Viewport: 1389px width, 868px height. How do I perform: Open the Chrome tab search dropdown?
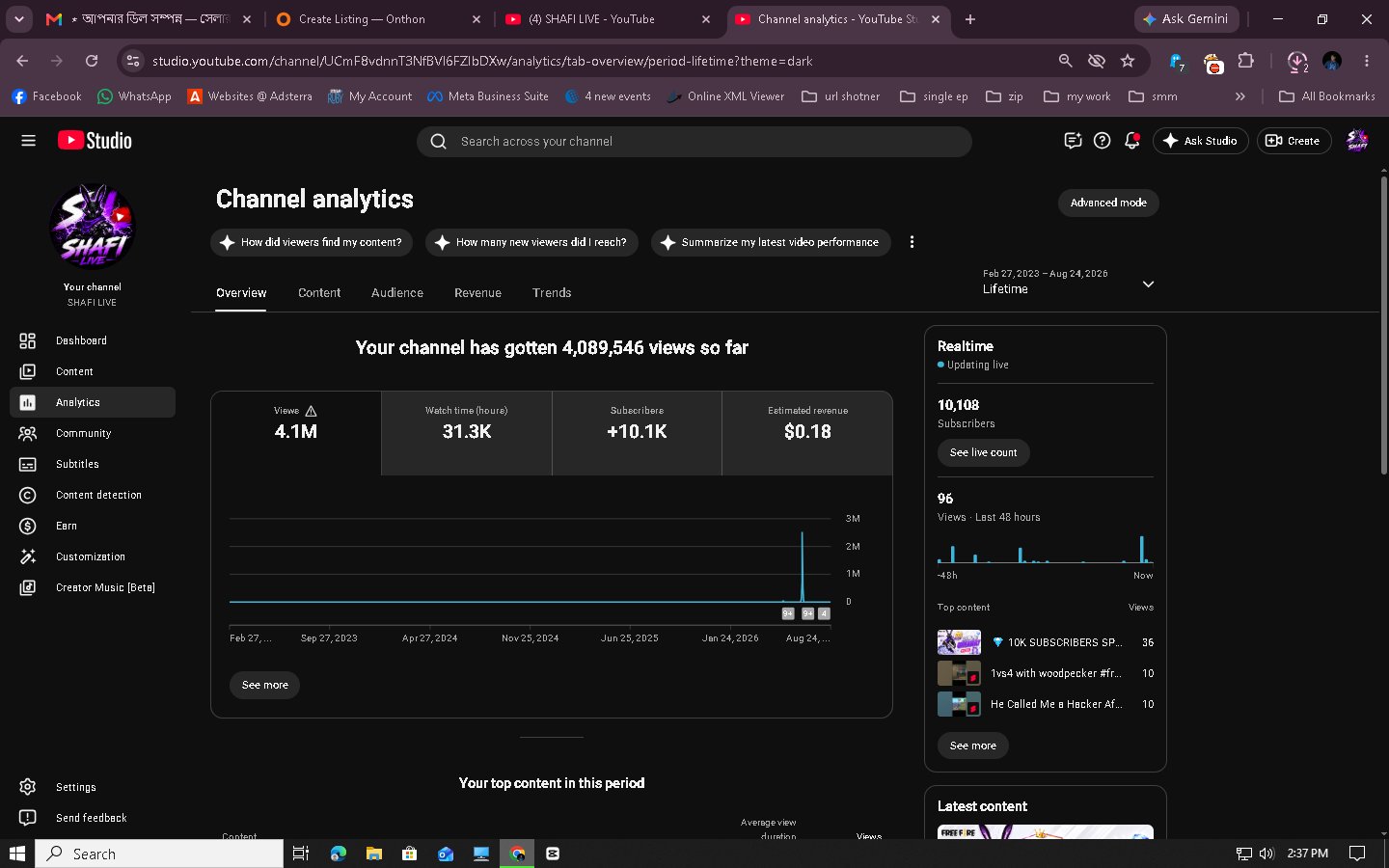point(19,18)
